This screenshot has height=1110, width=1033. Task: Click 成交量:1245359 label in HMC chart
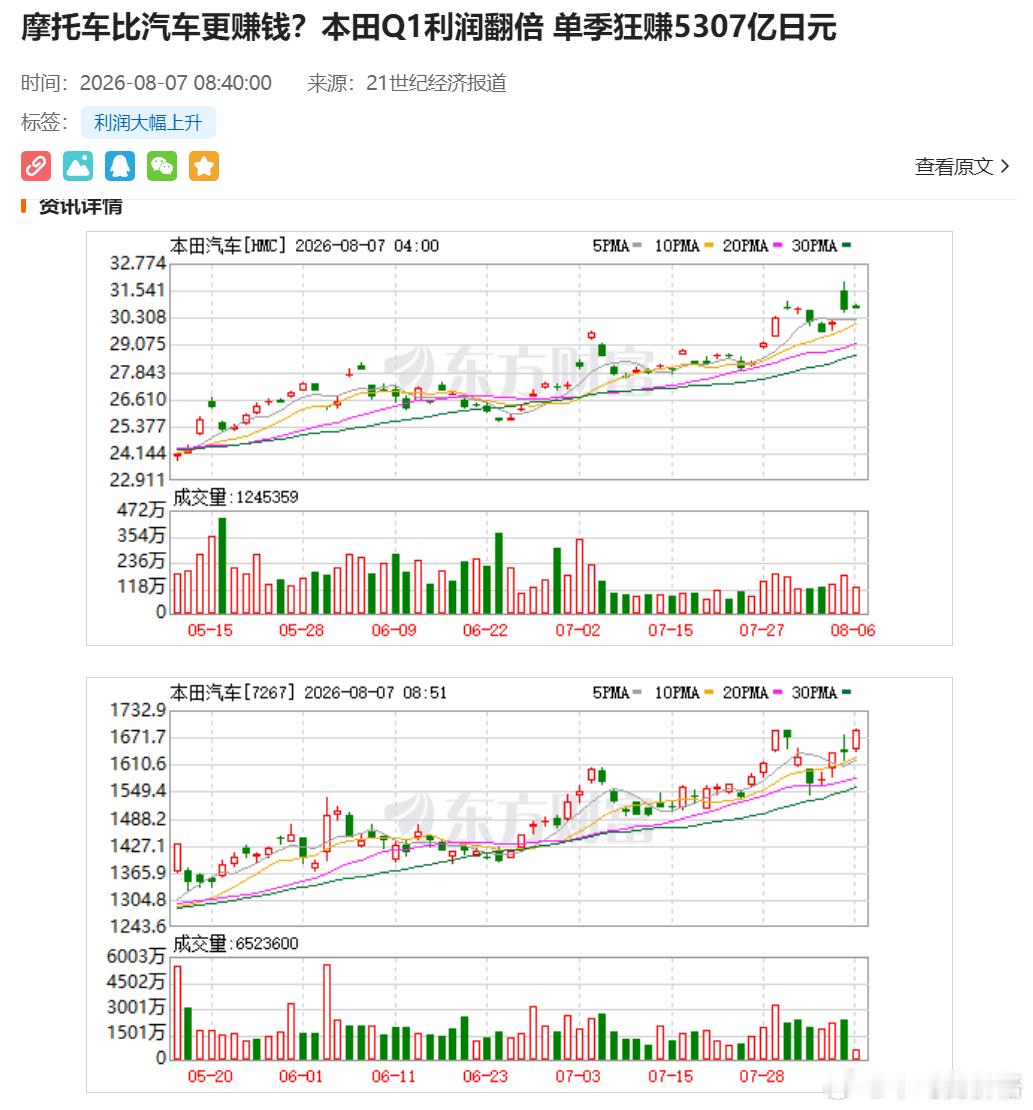tap(236, 497)
